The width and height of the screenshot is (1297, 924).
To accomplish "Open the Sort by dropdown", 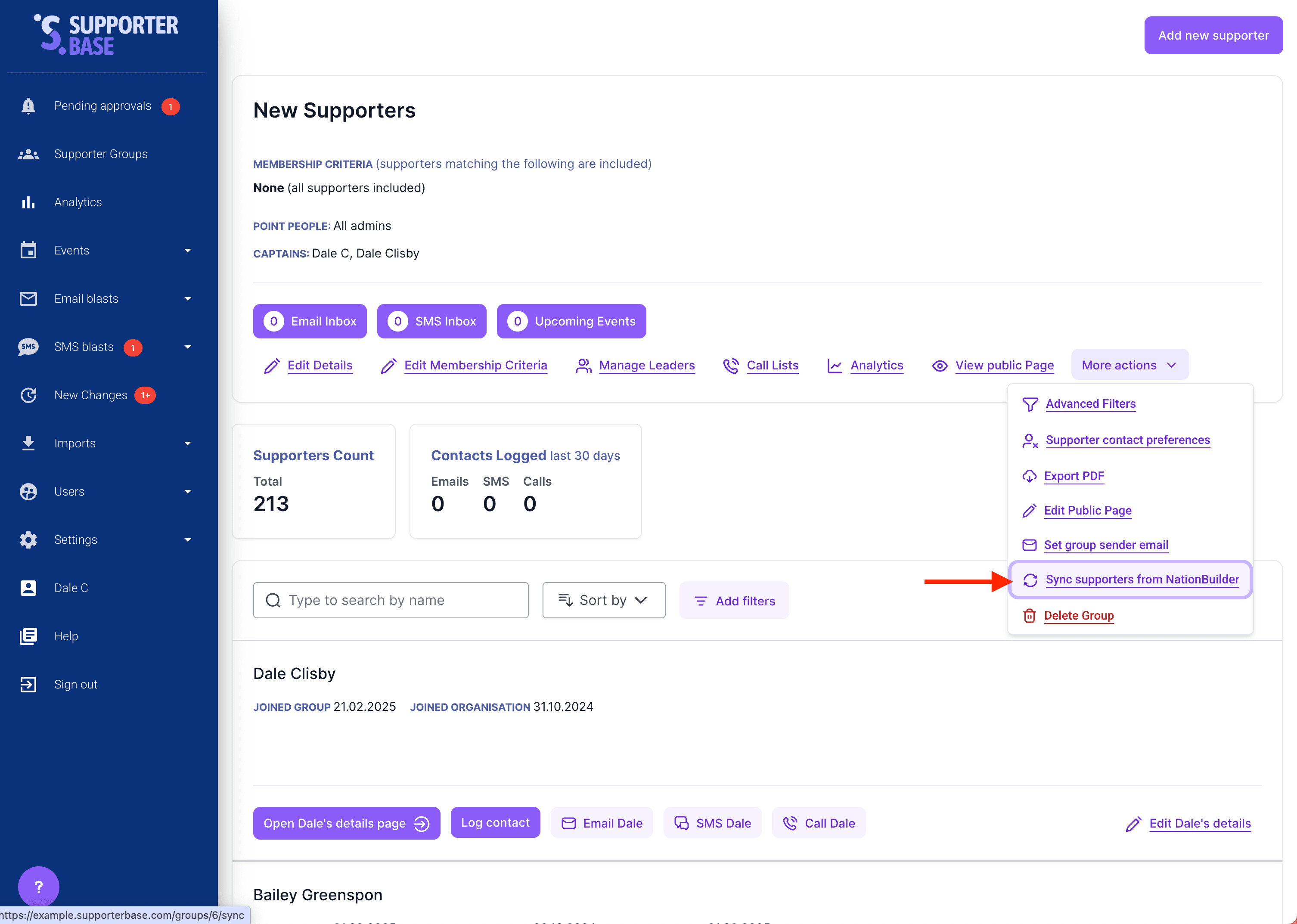I will pyautogui.click(x=604, y=600).
